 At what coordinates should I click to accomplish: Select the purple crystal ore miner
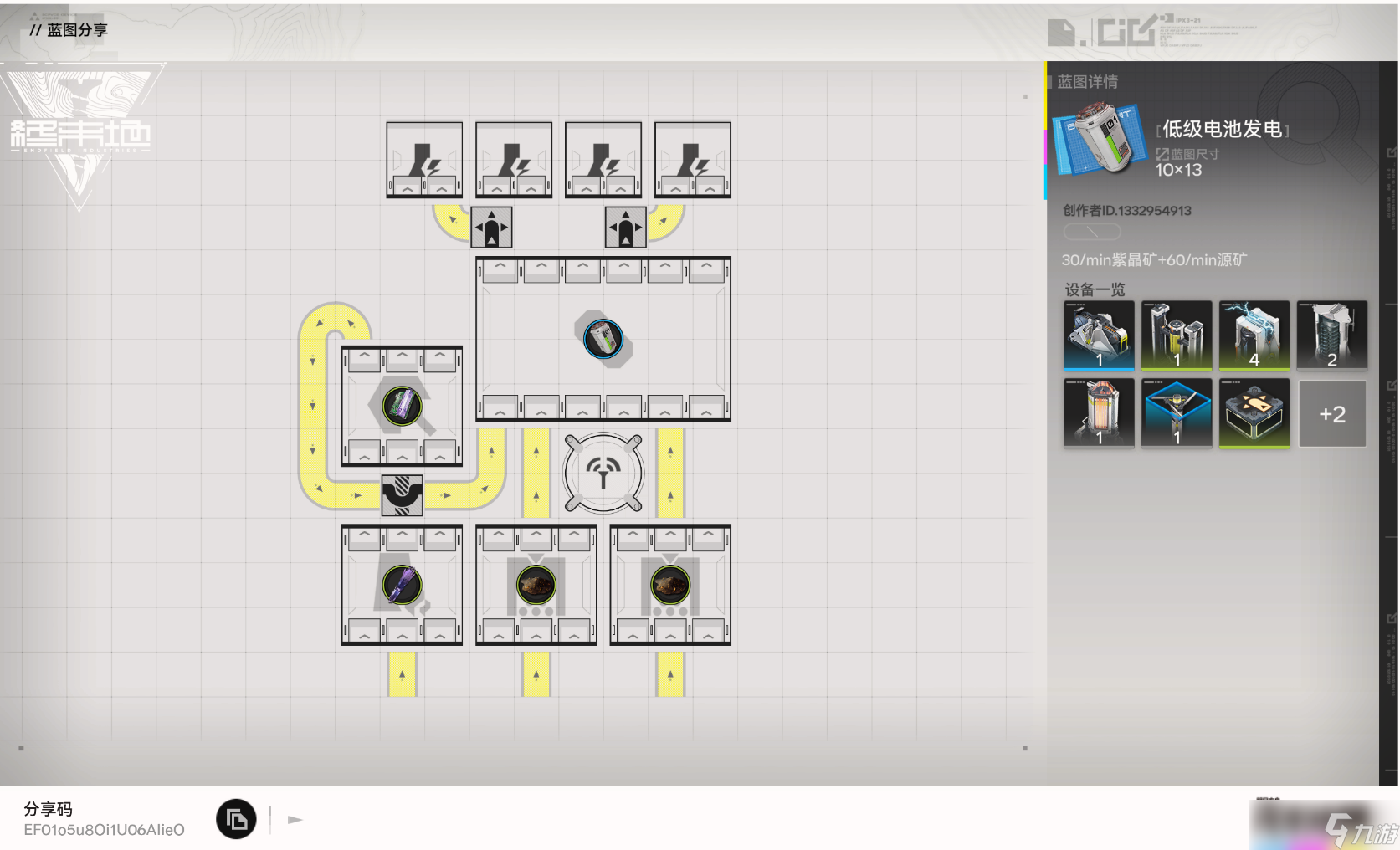(403, 585)
